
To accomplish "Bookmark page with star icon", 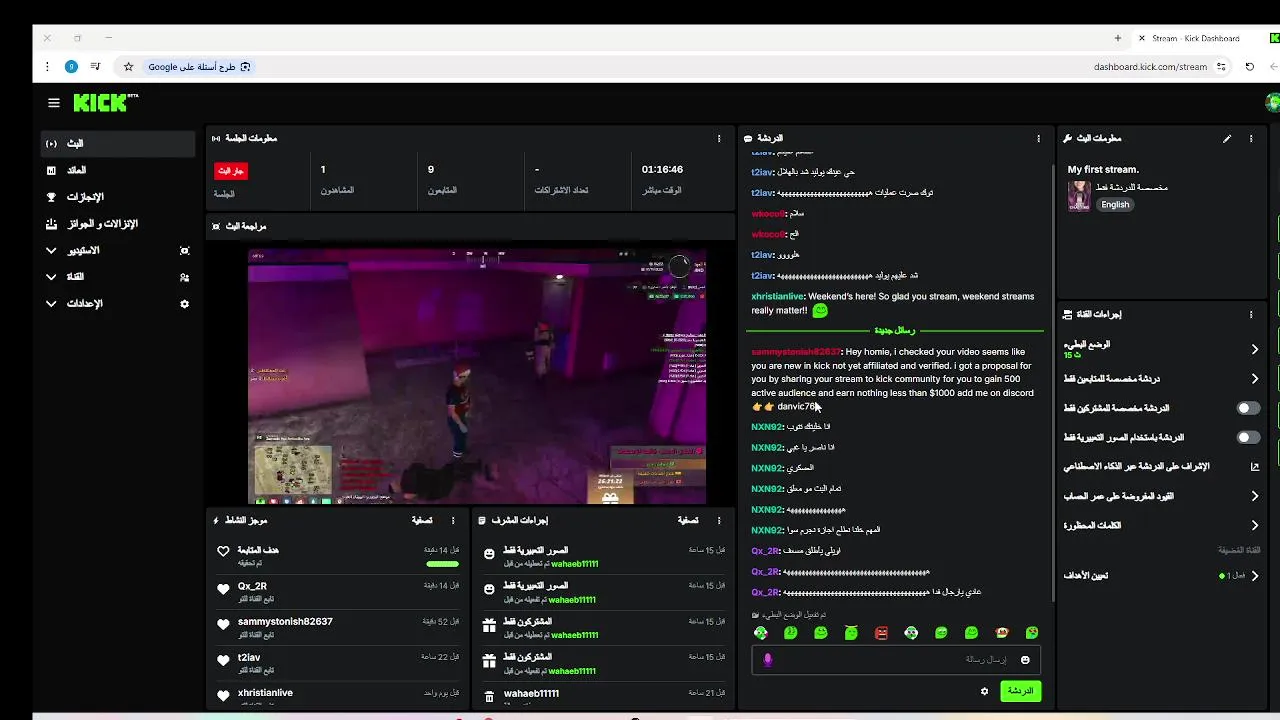I will point(128,67).
